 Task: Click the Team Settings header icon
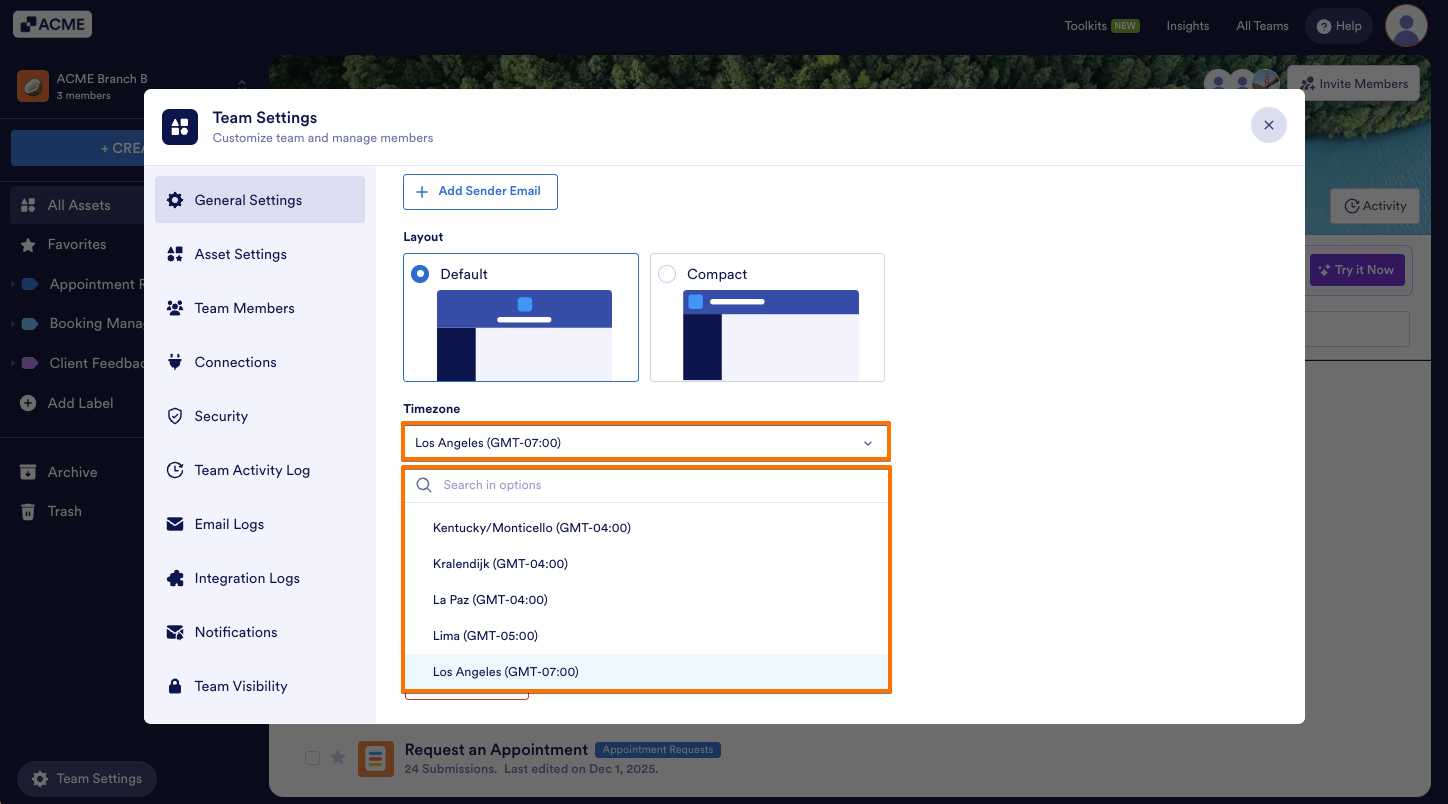point(180,126)
